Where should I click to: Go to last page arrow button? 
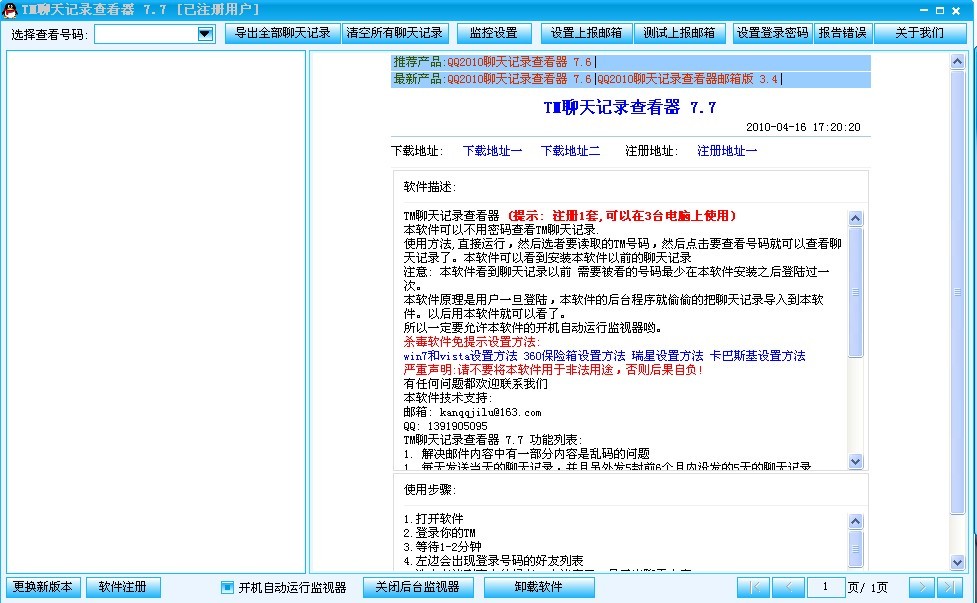pyautogui.click(x=950, y=587)
